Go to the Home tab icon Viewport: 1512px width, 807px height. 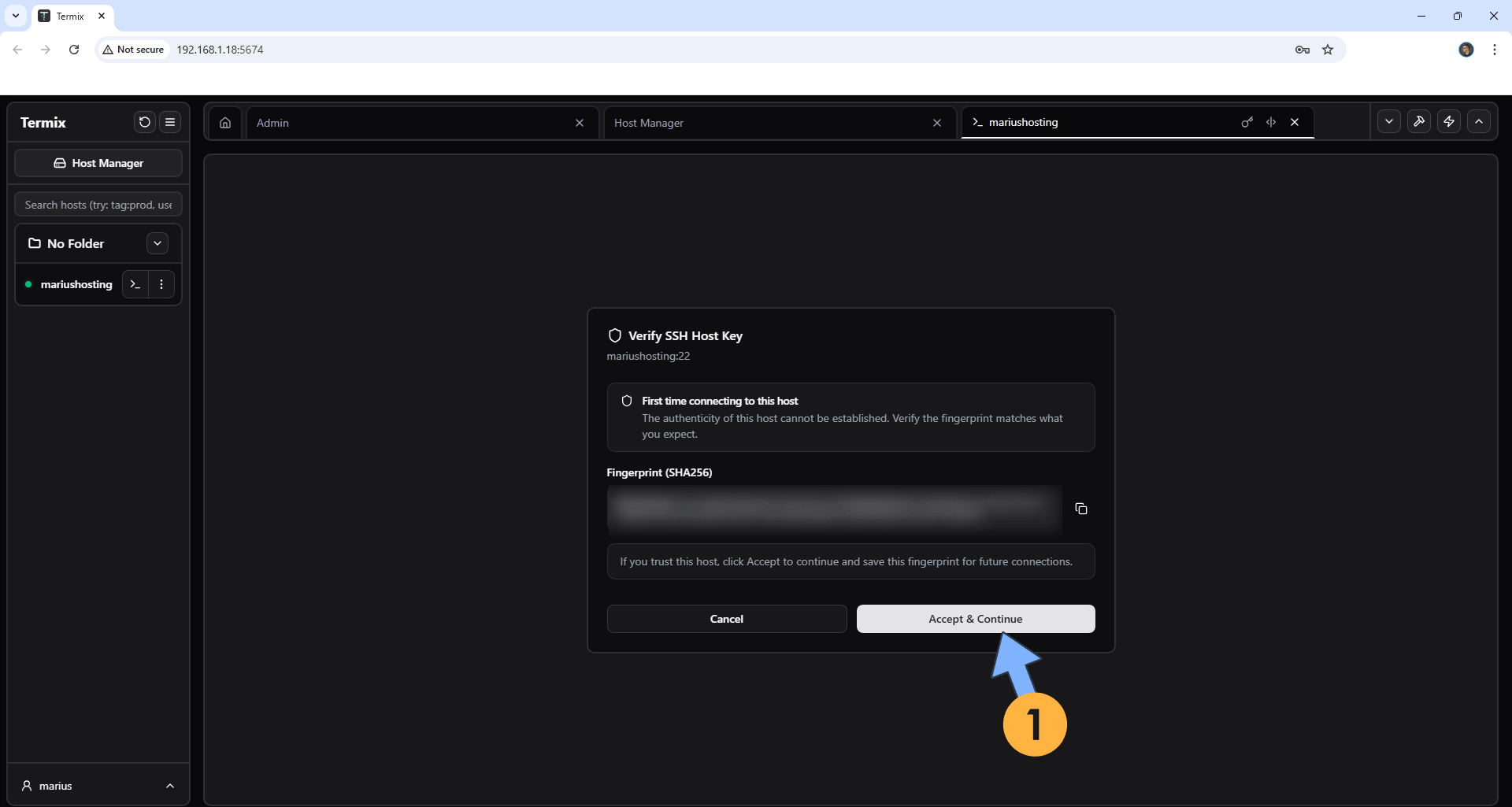[x=225, y=123]
